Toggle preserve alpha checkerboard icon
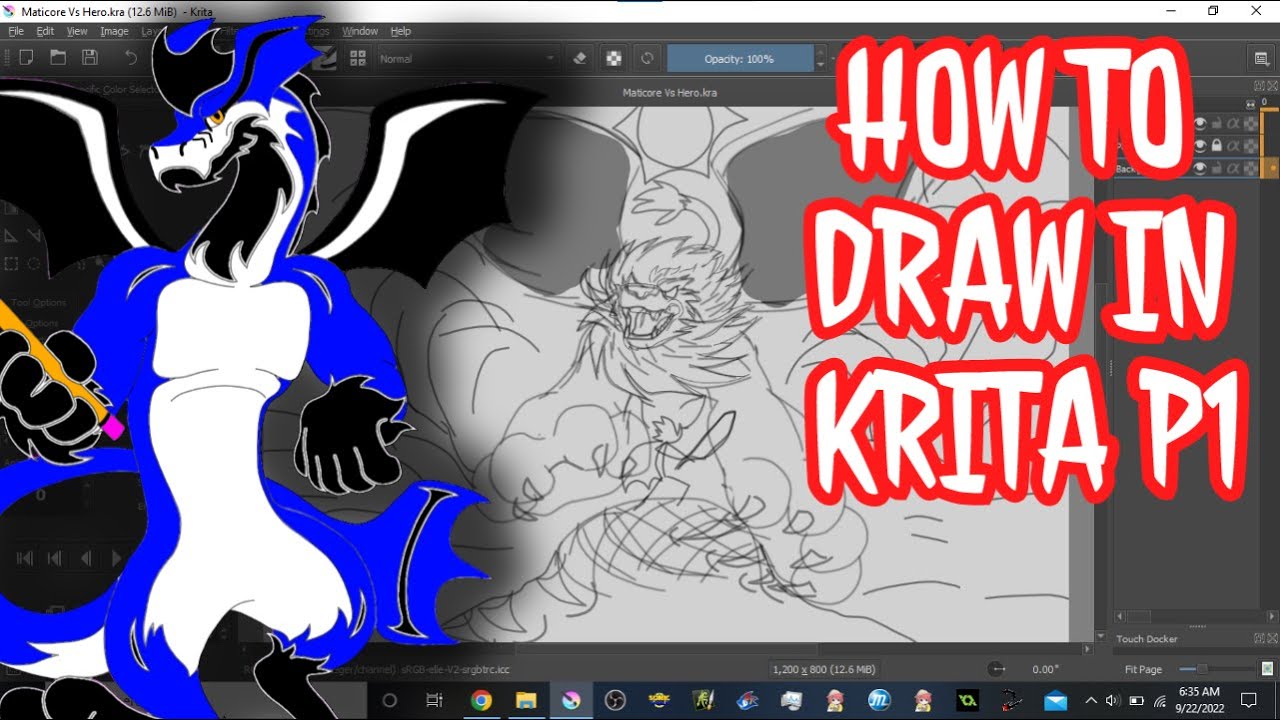Image resolution: width=1280 pixels, height=720 pixels. 612,58
